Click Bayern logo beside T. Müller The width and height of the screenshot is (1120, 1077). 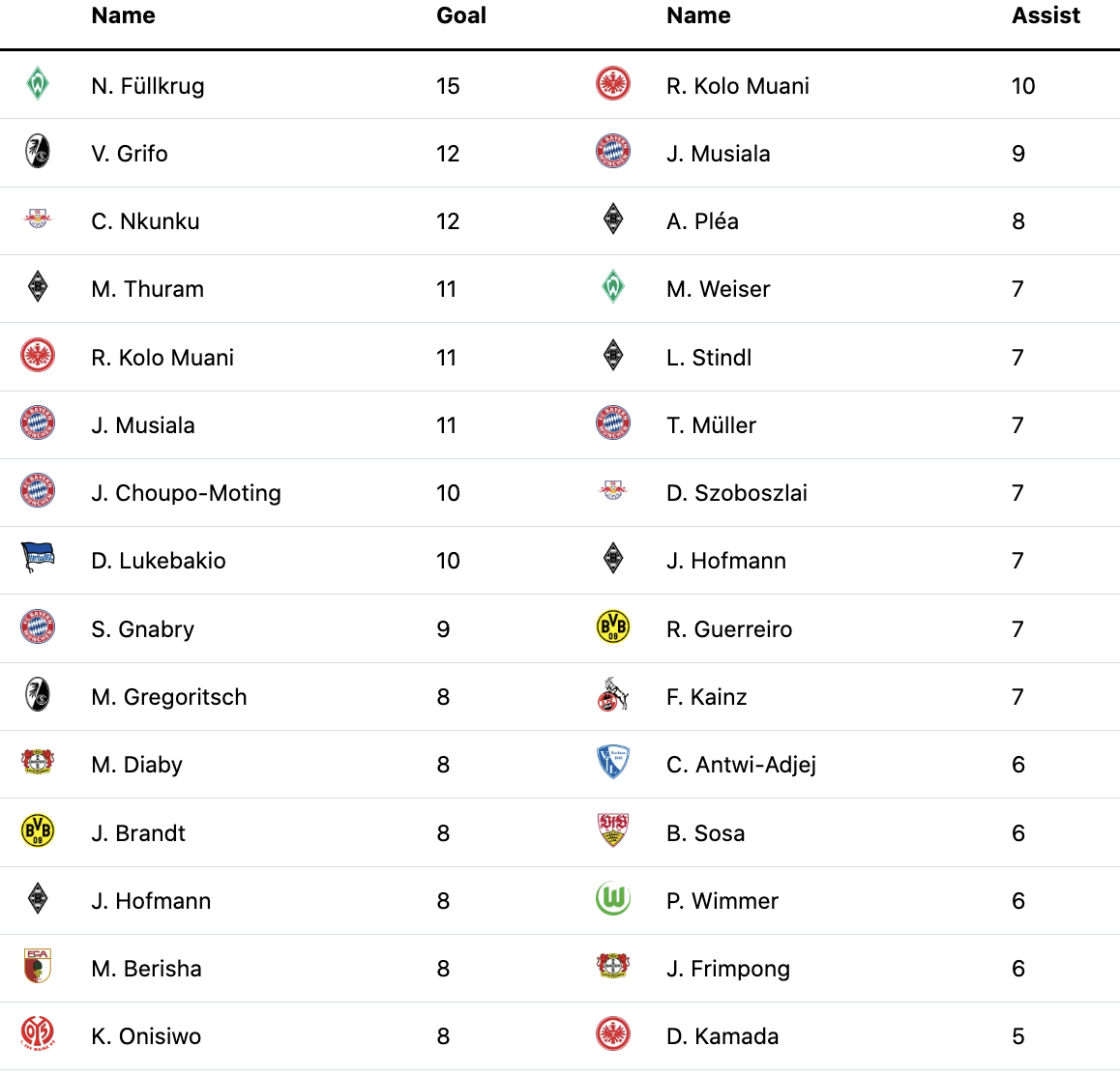tap(613, 422)
